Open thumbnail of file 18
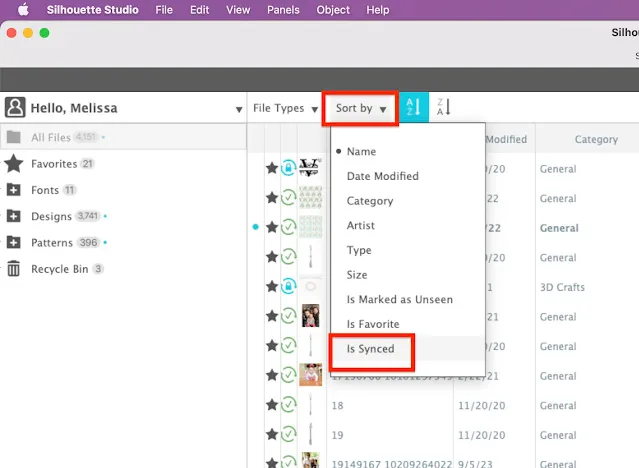Viewport: 639px width, 468px height. tap(311, 404)
